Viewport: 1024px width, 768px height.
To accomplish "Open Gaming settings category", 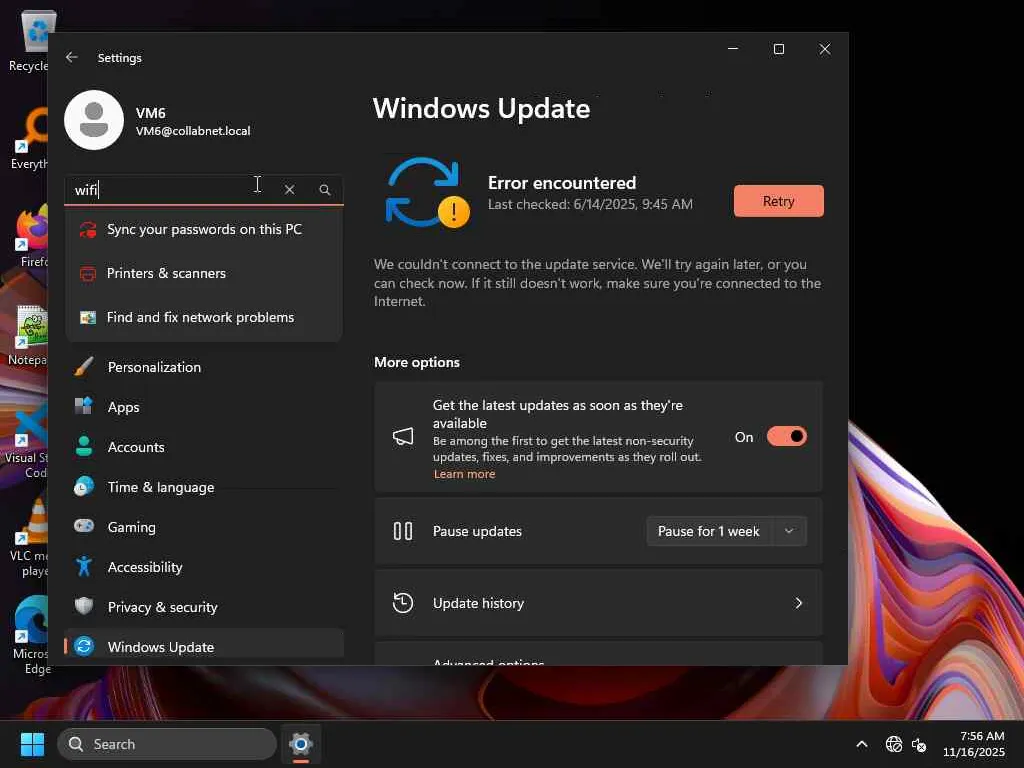I will (204, 527).
